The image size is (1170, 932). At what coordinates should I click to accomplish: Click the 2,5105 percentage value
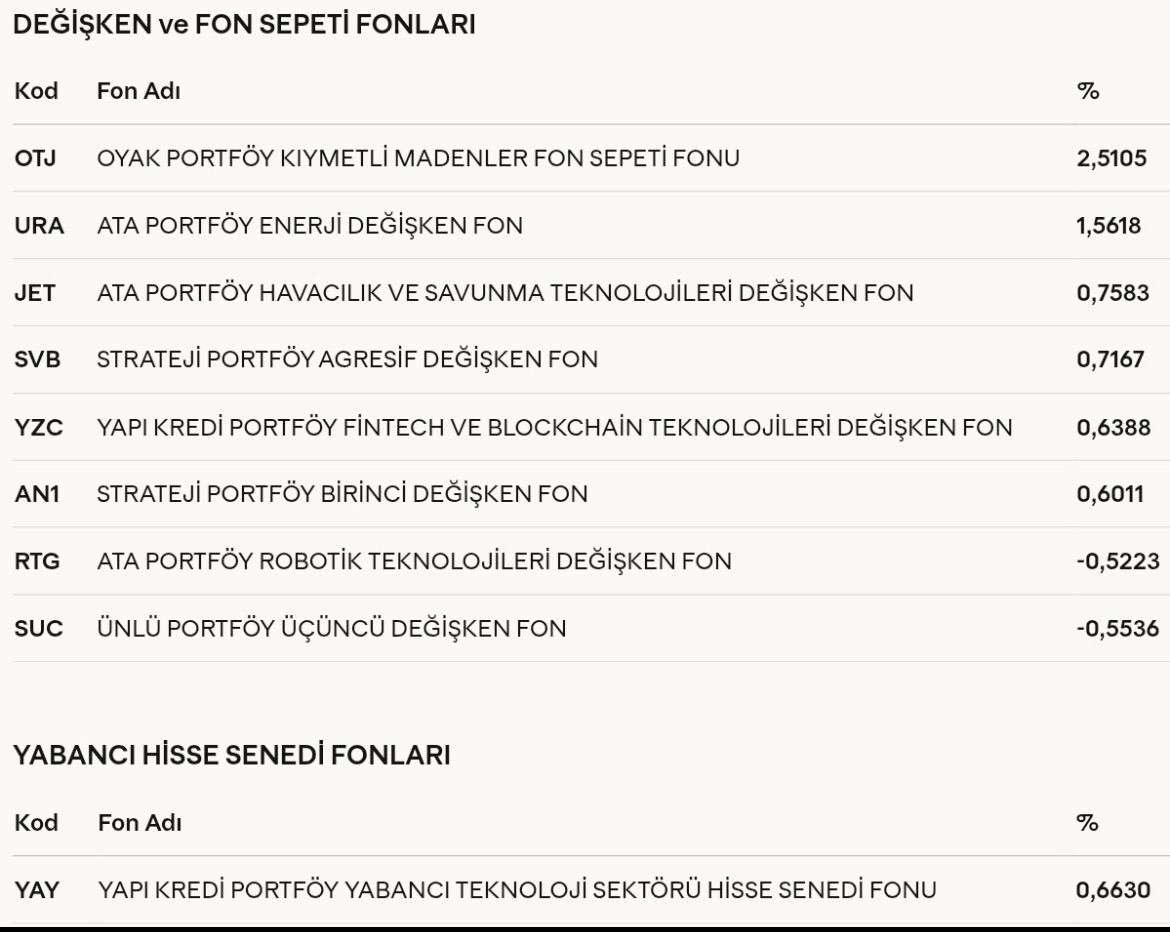pyautogui.click(x=1112, y=158)
